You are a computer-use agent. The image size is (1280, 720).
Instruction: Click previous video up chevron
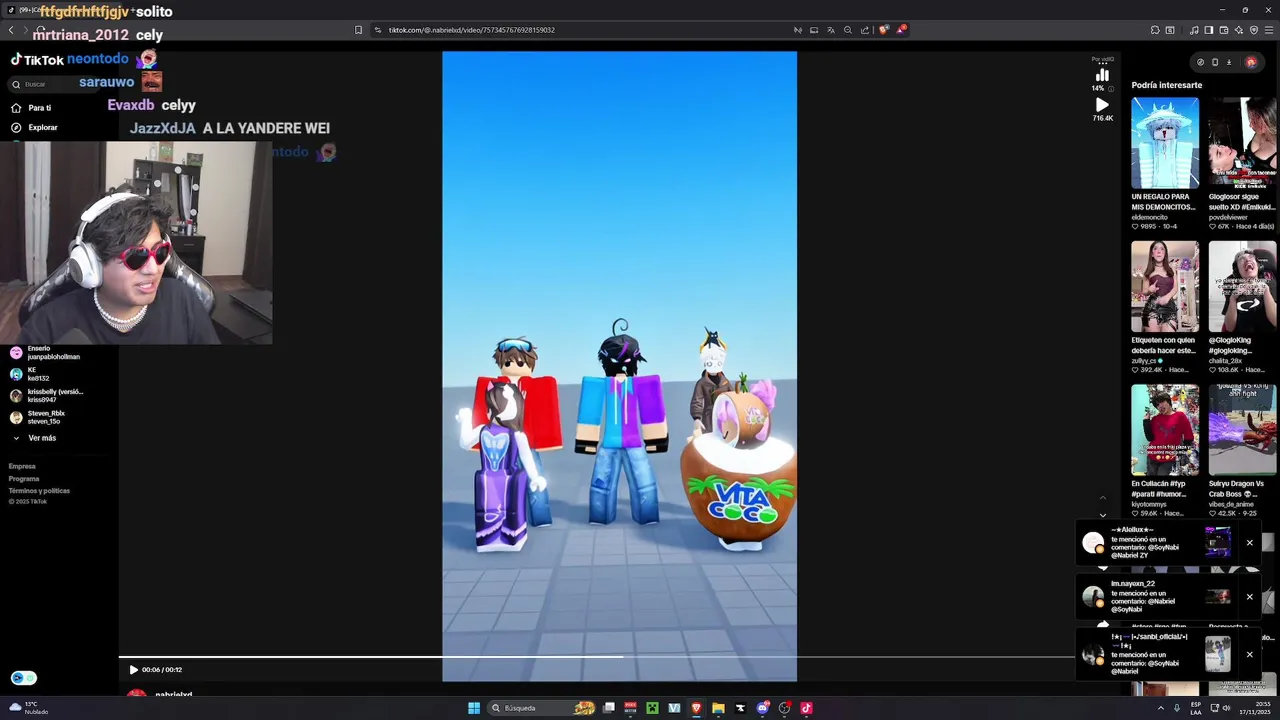[1103, 498]
